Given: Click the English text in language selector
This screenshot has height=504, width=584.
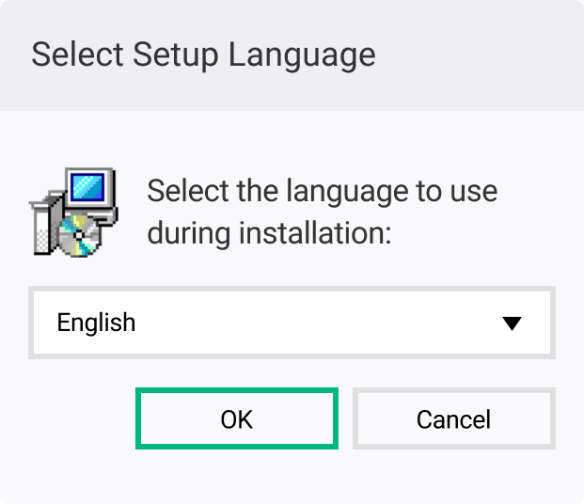Looking at the screenshot, I should pos(96,323).
